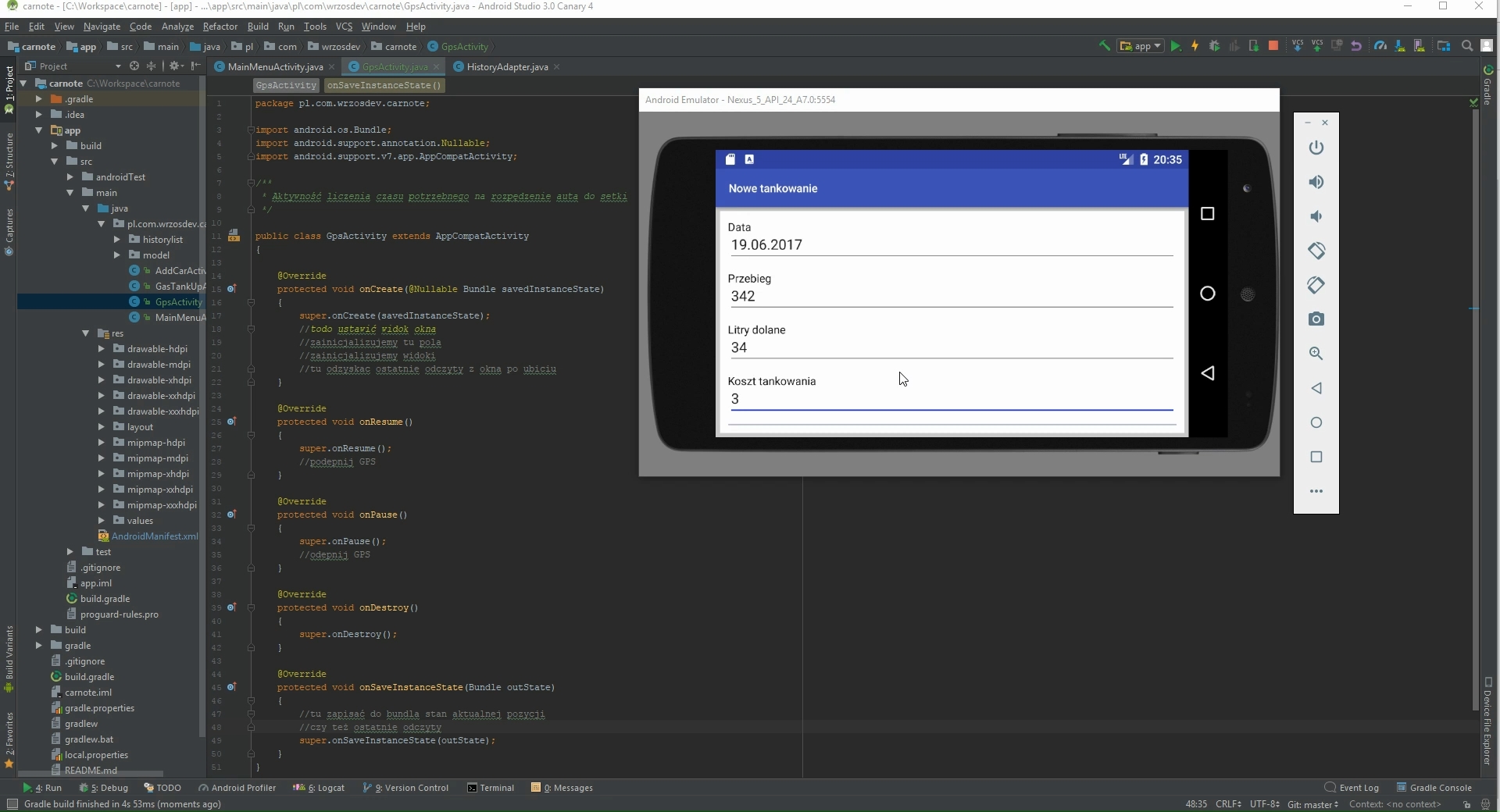Viewport: 1500px width, 812px height.
Task: Switch to the HistoryAdapter.java tab
Action: [506, 67]
